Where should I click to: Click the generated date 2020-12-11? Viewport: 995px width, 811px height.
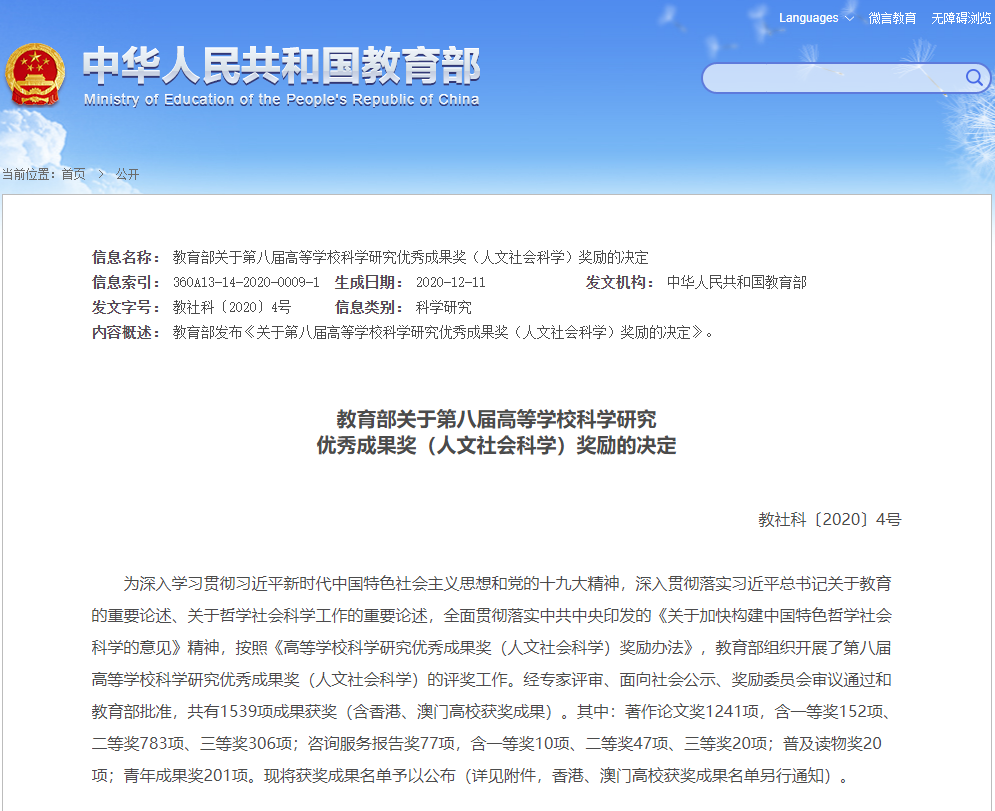[x=451, y=282]
